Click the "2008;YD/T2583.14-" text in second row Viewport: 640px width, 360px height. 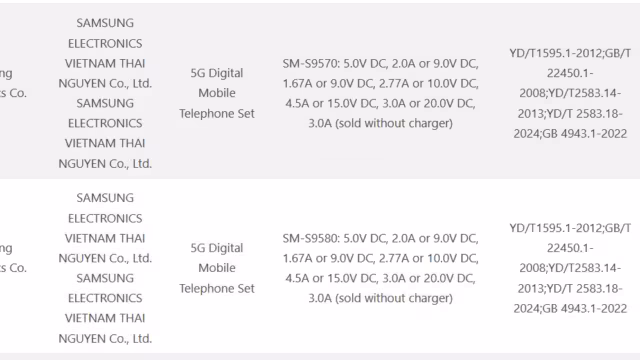[x=570, y=268]
